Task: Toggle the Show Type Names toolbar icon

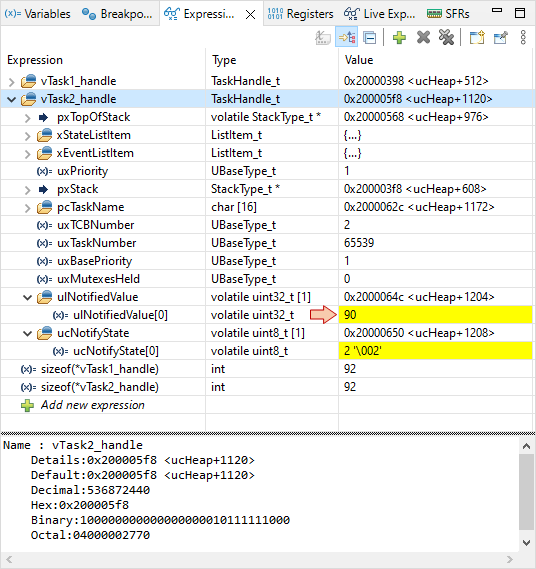Action: pos(323,37)
